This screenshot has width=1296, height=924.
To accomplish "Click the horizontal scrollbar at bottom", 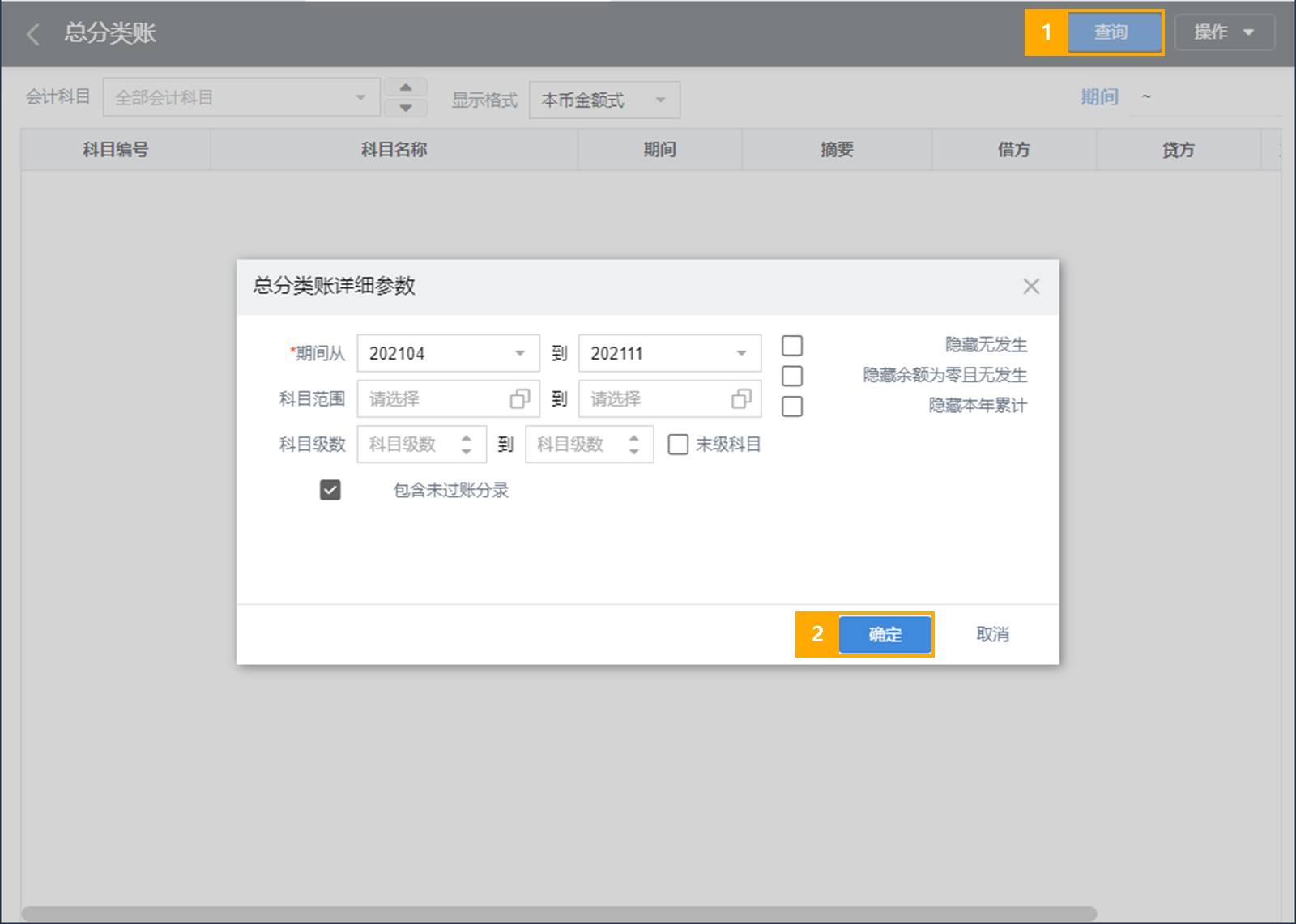I will click(x=559, y=914).
